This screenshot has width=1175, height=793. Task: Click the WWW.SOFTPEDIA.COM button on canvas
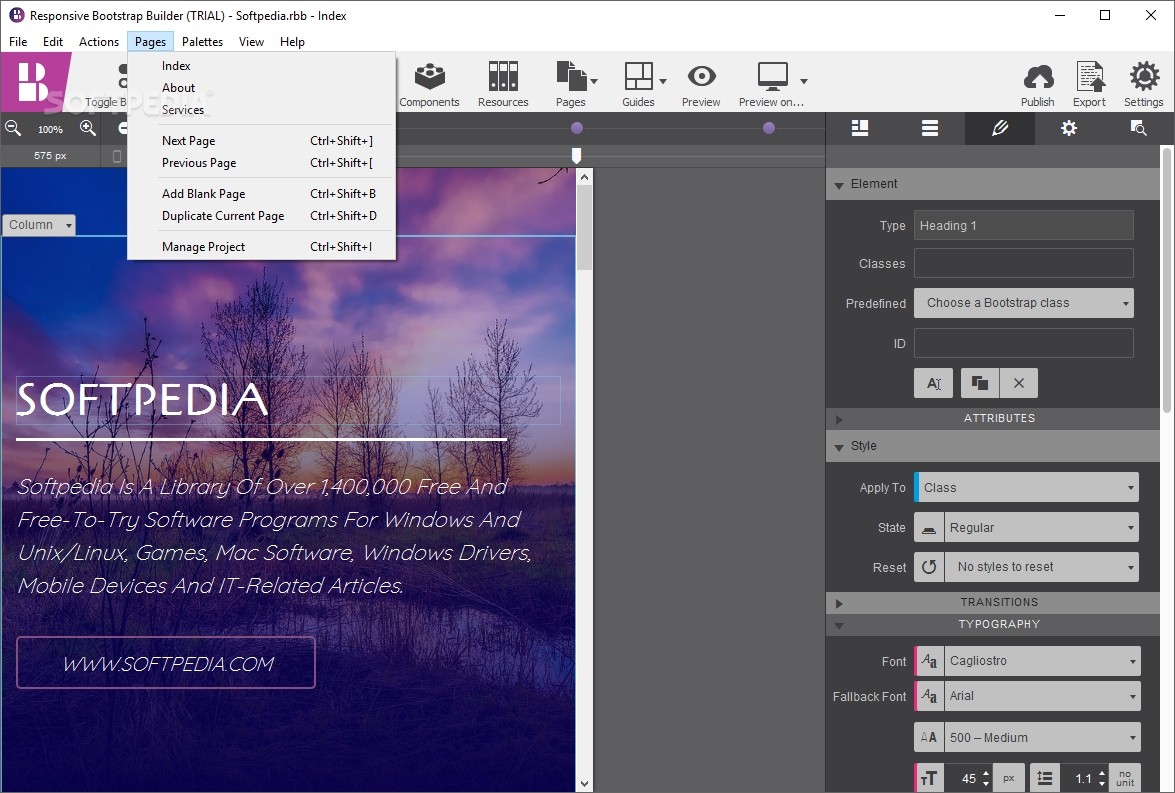166,663
